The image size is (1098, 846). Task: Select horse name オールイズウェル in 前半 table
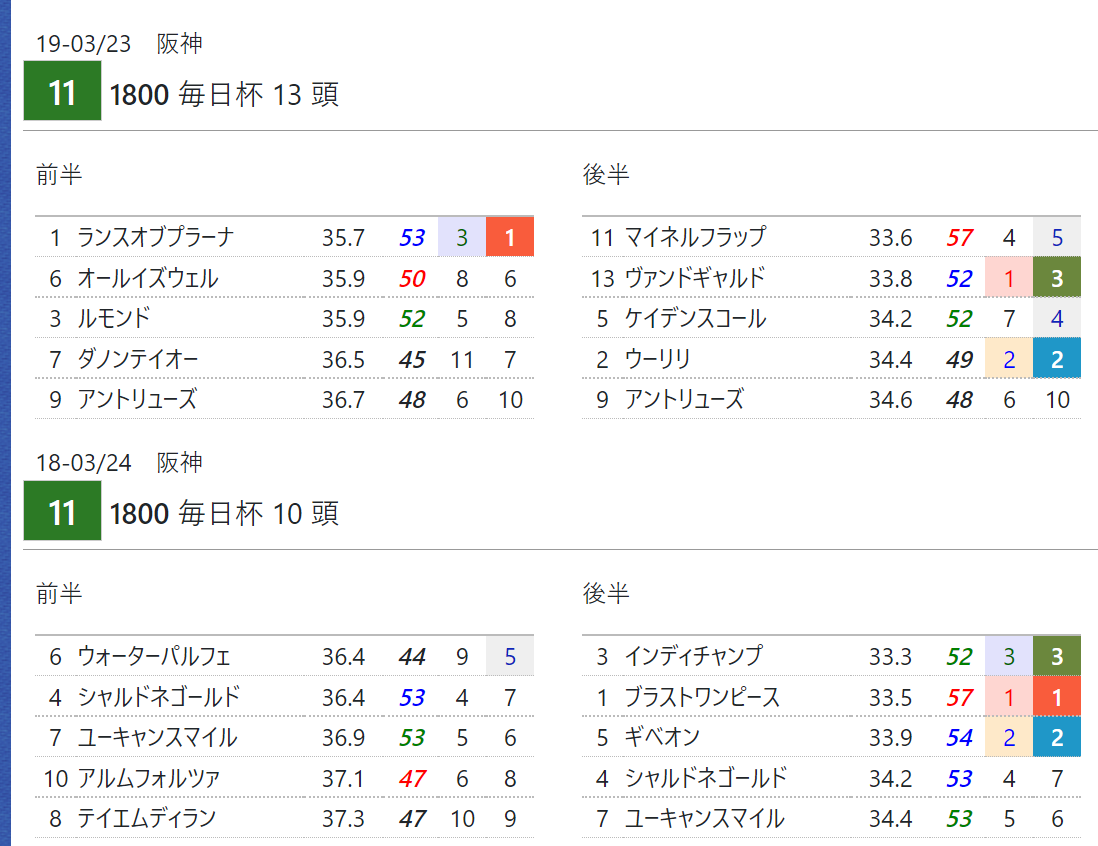[148, 278]
